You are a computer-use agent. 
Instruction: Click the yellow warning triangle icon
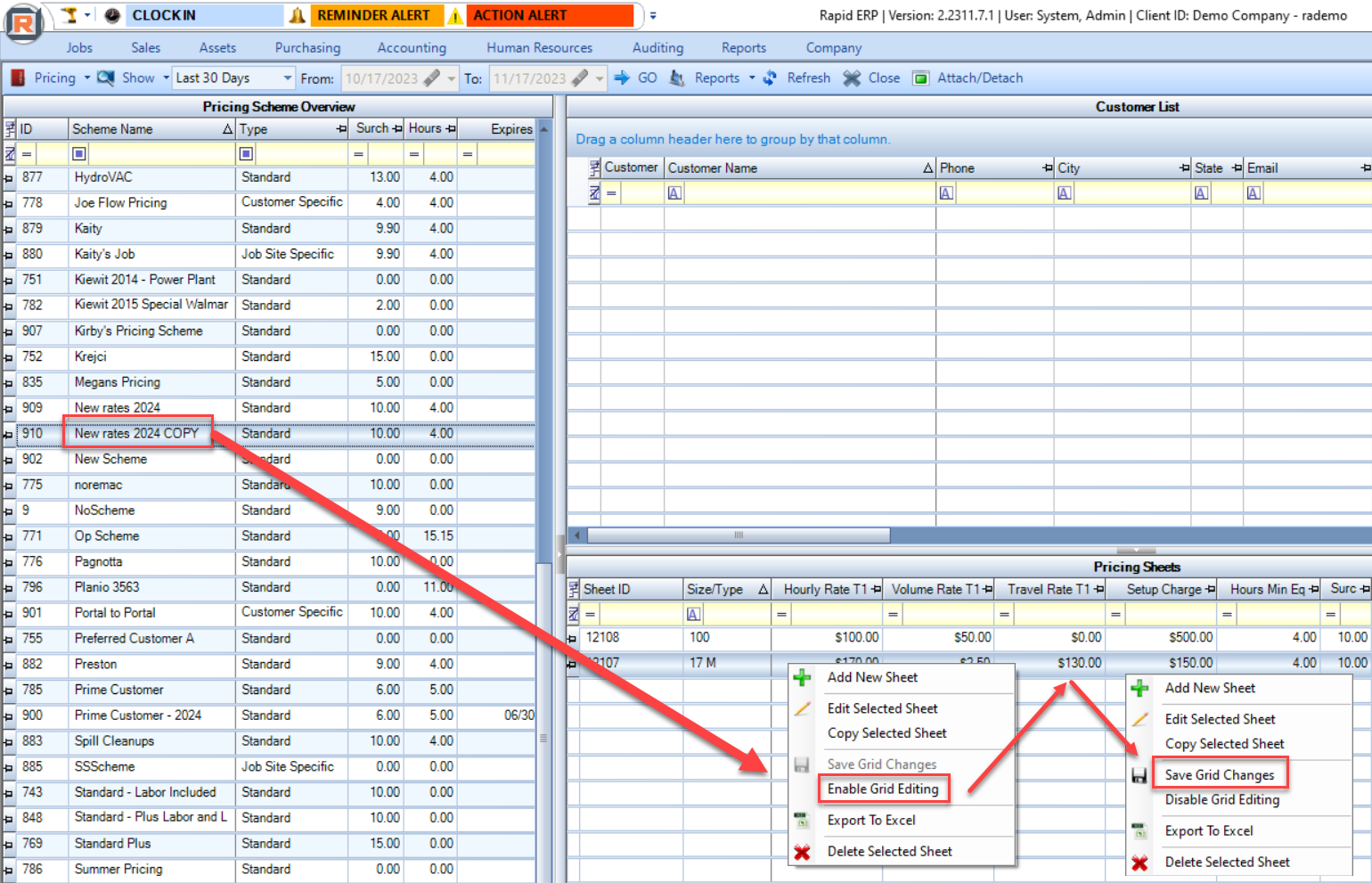(x=455, y=15)
